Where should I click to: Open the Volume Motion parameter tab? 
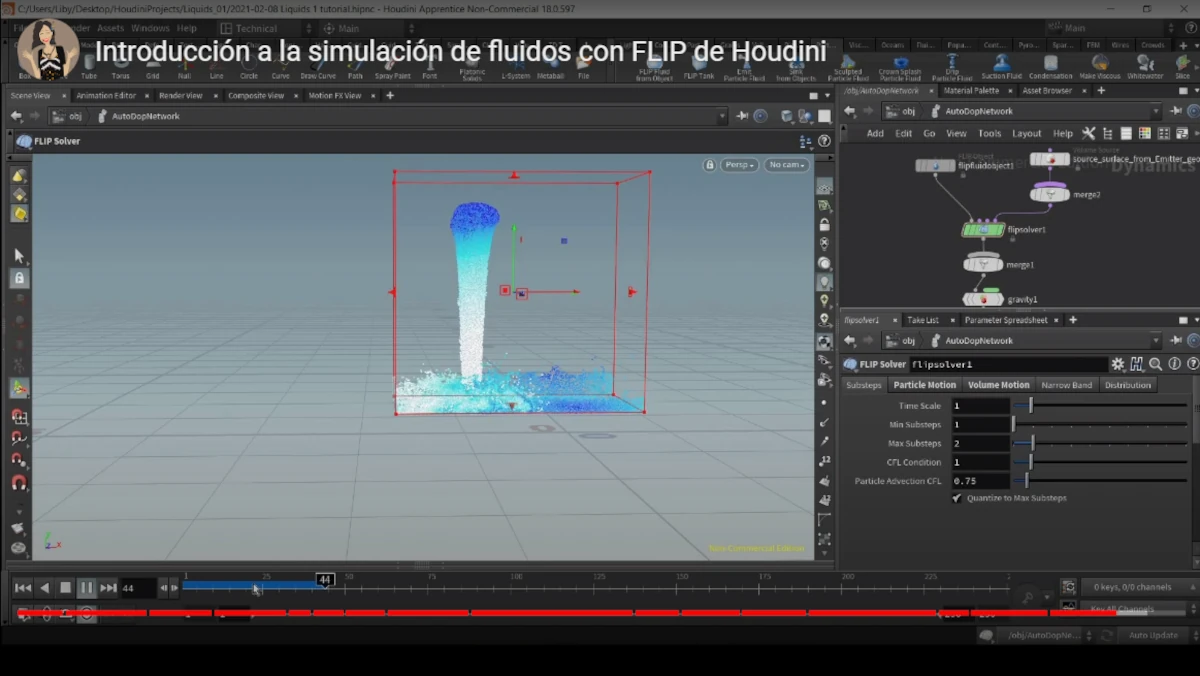(998, 385)
